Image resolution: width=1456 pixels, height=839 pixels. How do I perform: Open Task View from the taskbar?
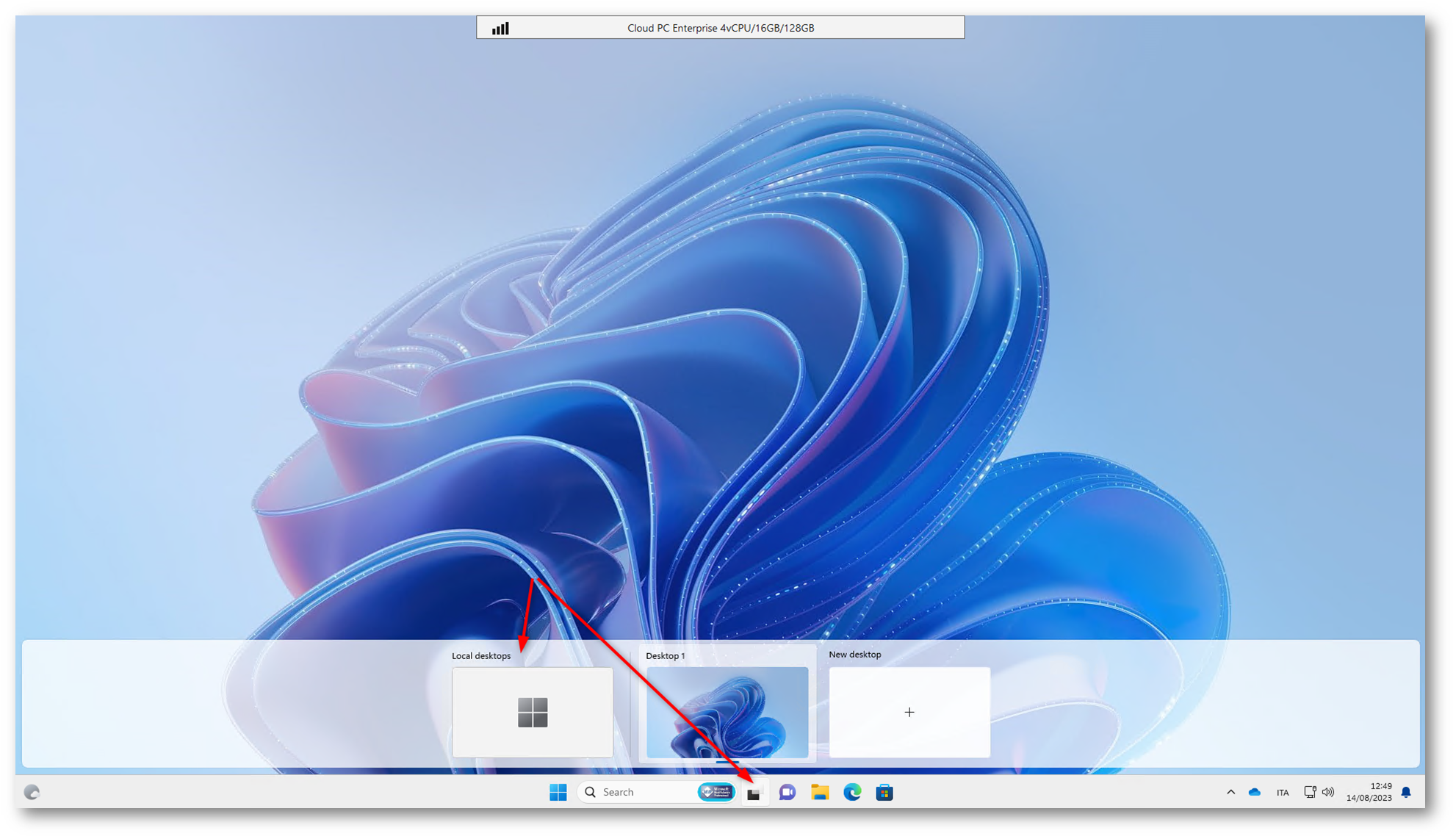[x=754, y=793]
